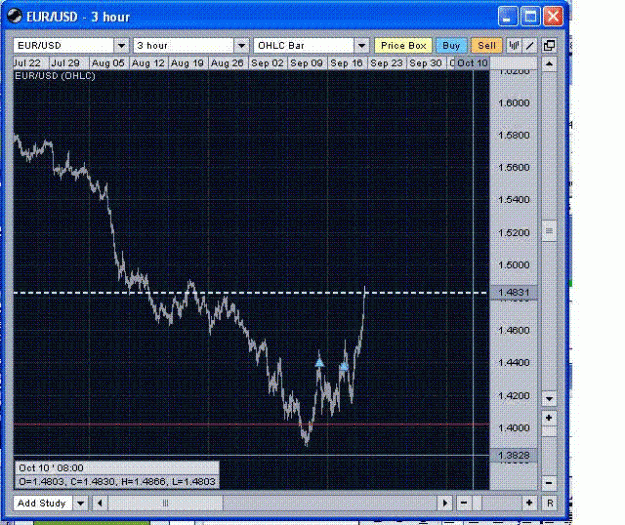Open the EUR/USD symbol dropdown arrow
Viewport: 625px width, 525px height.
coord(121,46)
